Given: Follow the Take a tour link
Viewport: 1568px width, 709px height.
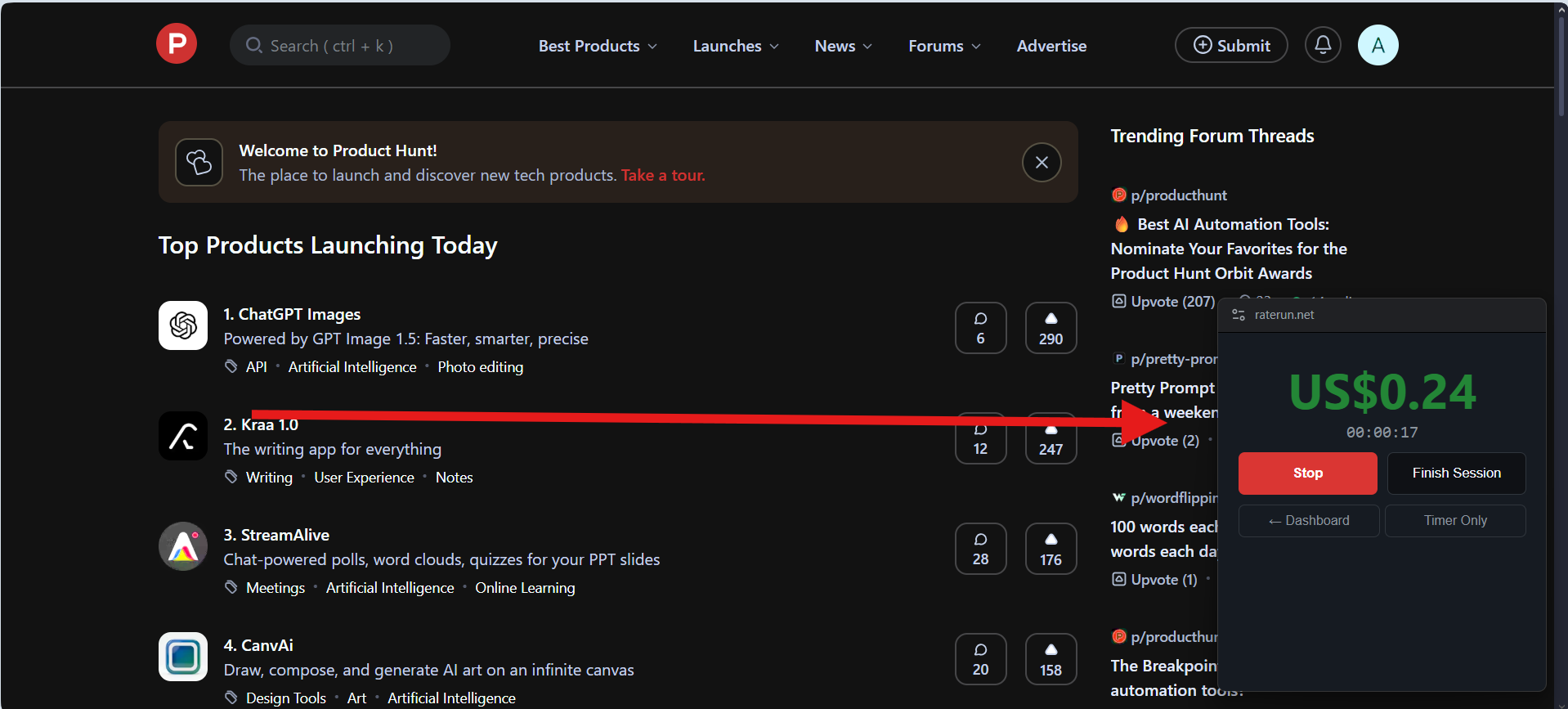Looking at the screenshot, I should (x=663, y=175).
